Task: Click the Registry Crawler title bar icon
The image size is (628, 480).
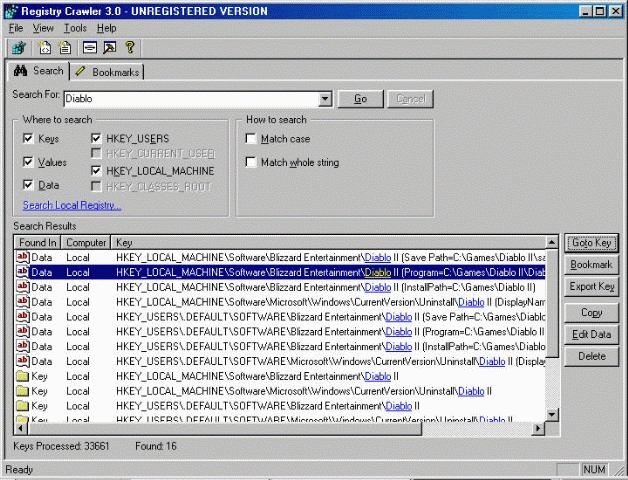Action: pos(12,11)
